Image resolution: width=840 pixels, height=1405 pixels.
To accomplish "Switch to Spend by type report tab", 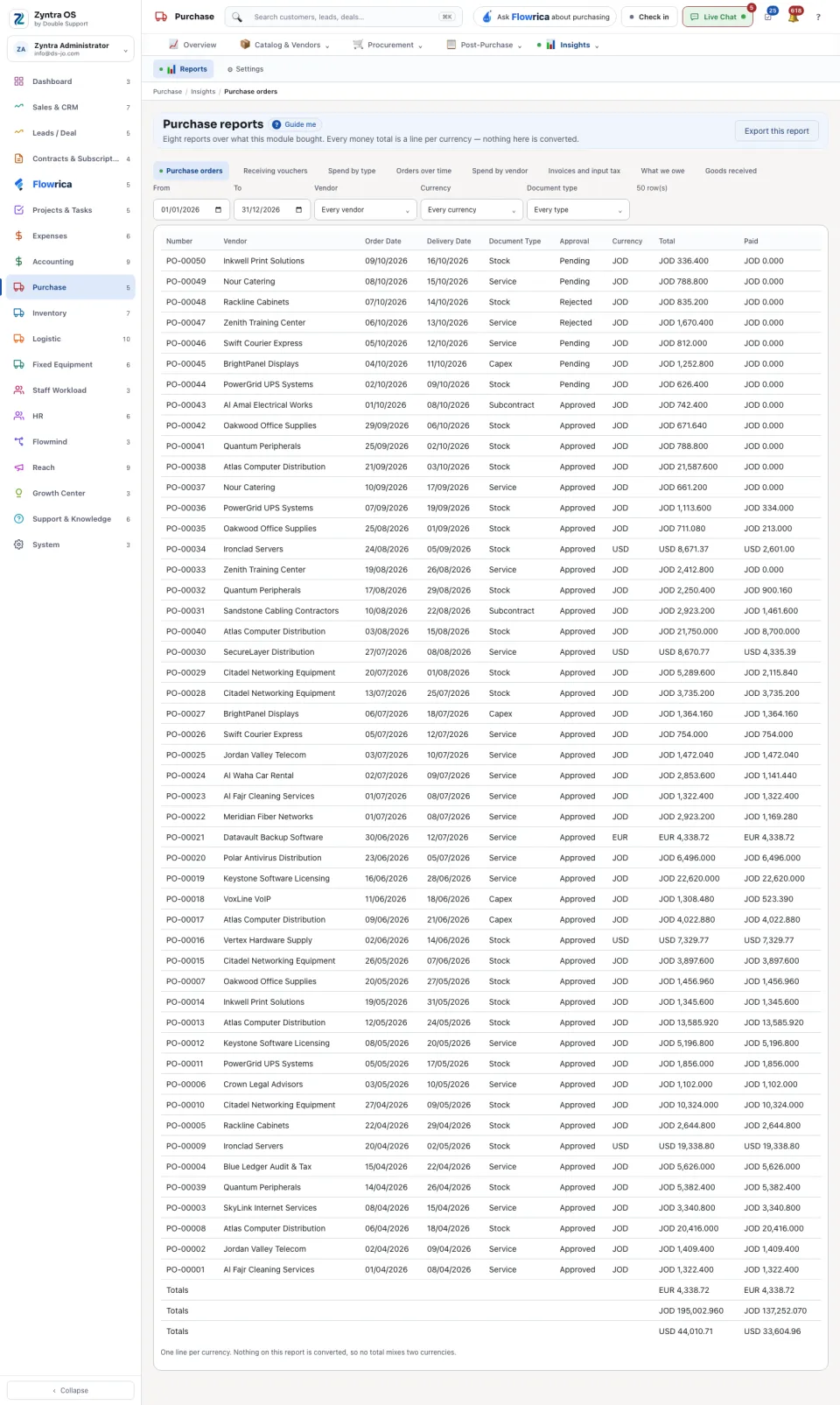I will (352, 171).
